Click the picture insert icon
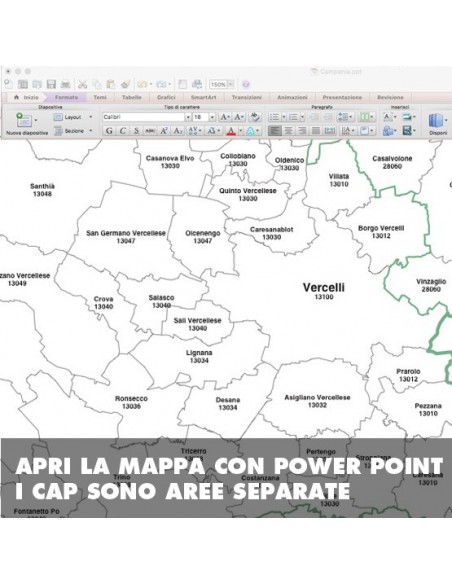The height and width of the screenshot is (584, 452). 407,117
